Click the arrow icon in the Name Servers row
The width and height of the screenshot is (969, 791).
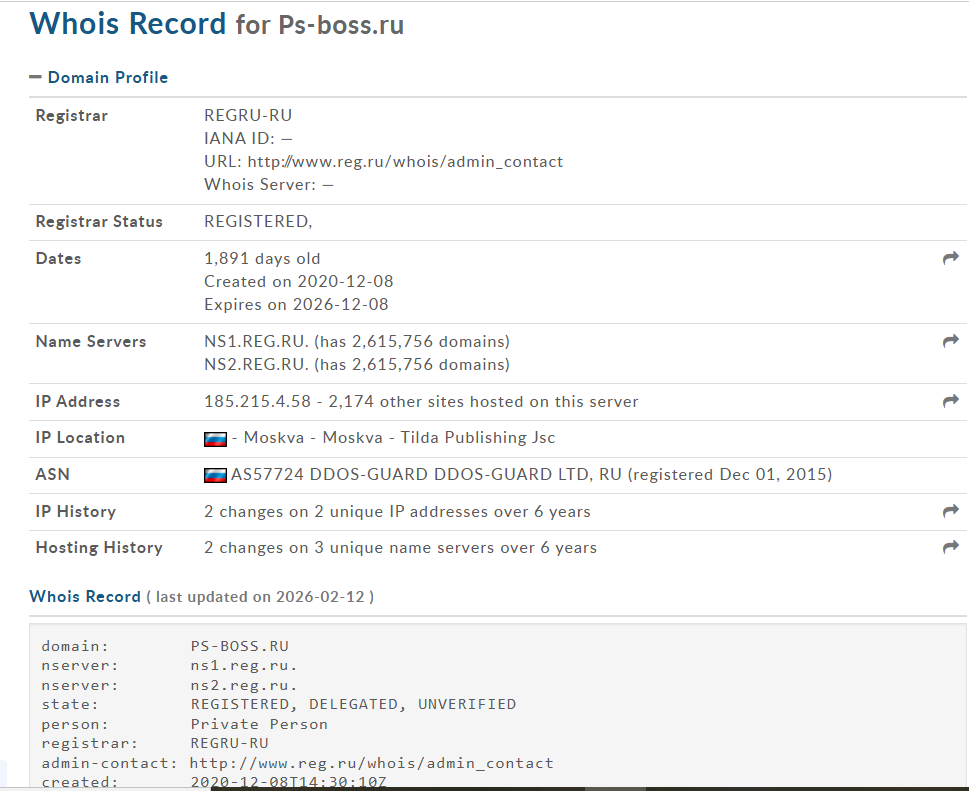[950, 341]
